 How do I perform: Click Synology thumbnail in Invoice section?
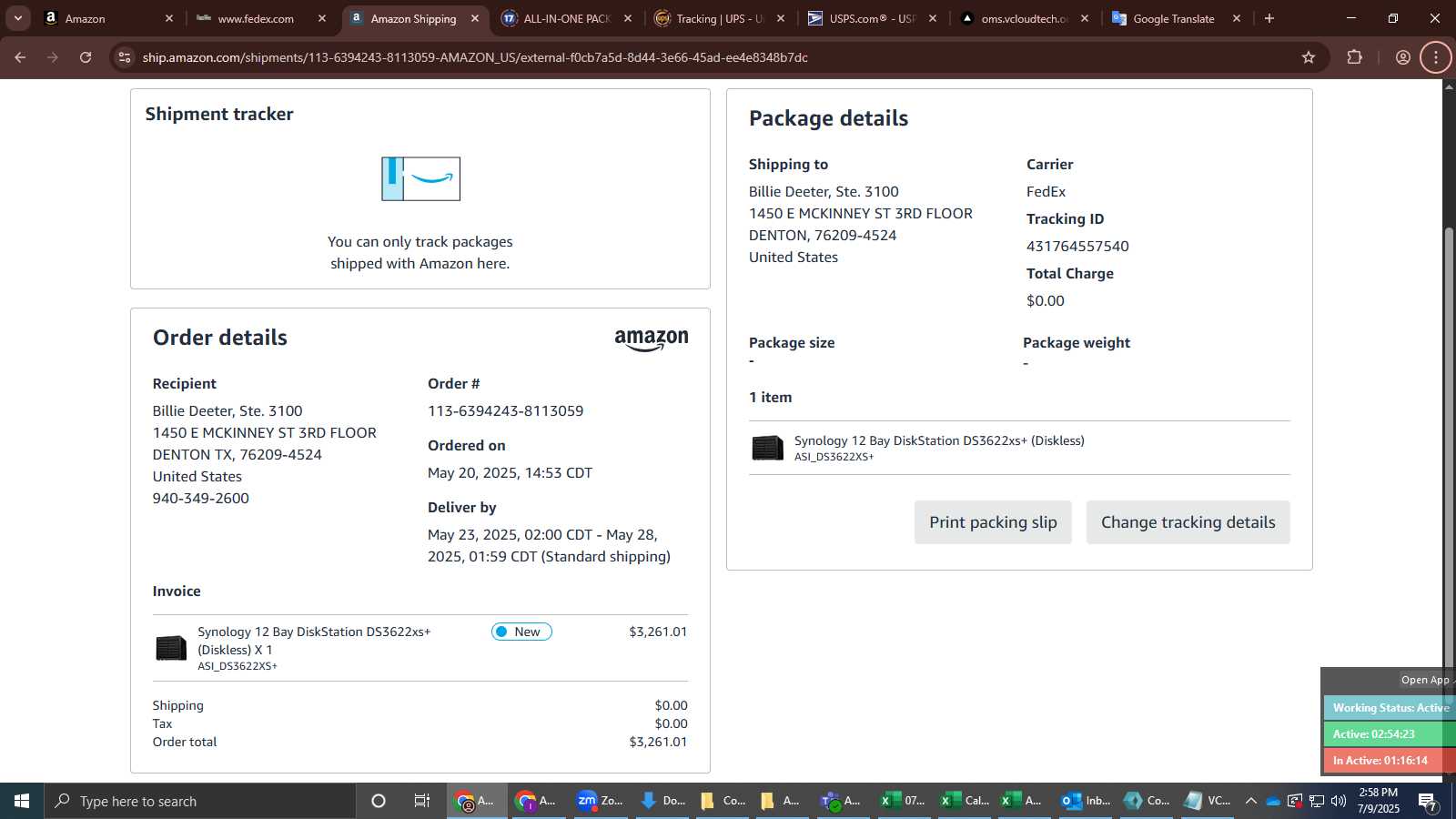[171, 648]
